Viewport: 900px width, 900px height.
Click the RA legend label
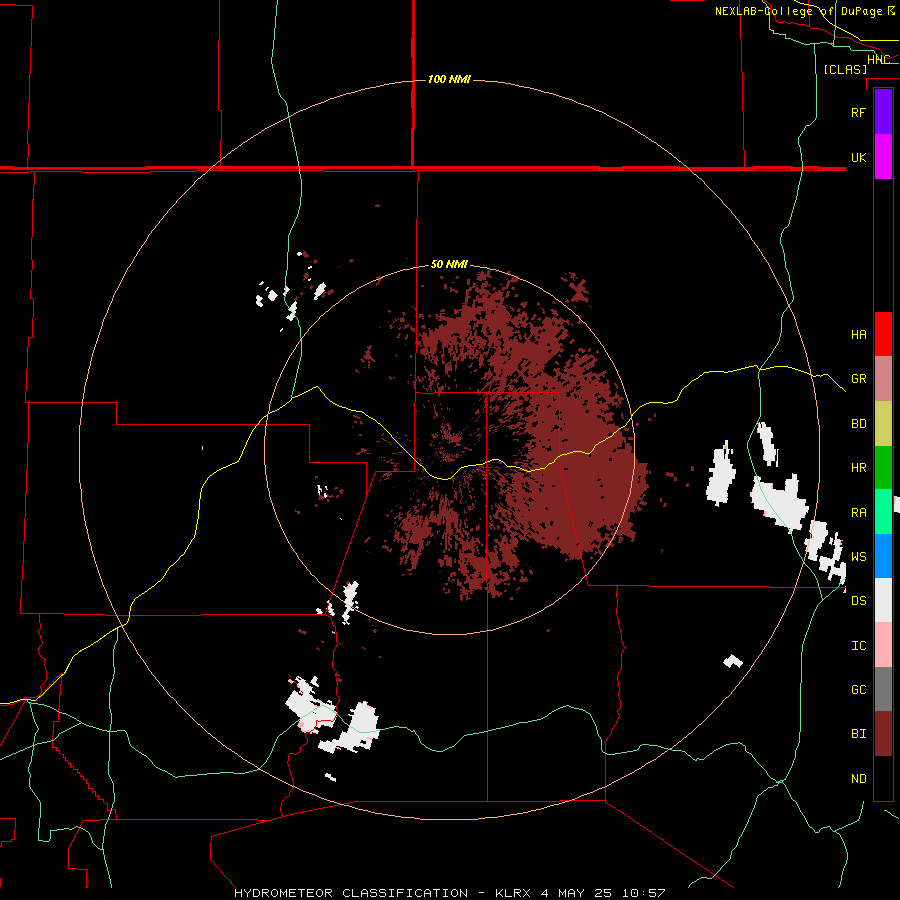tap(858, 512)
